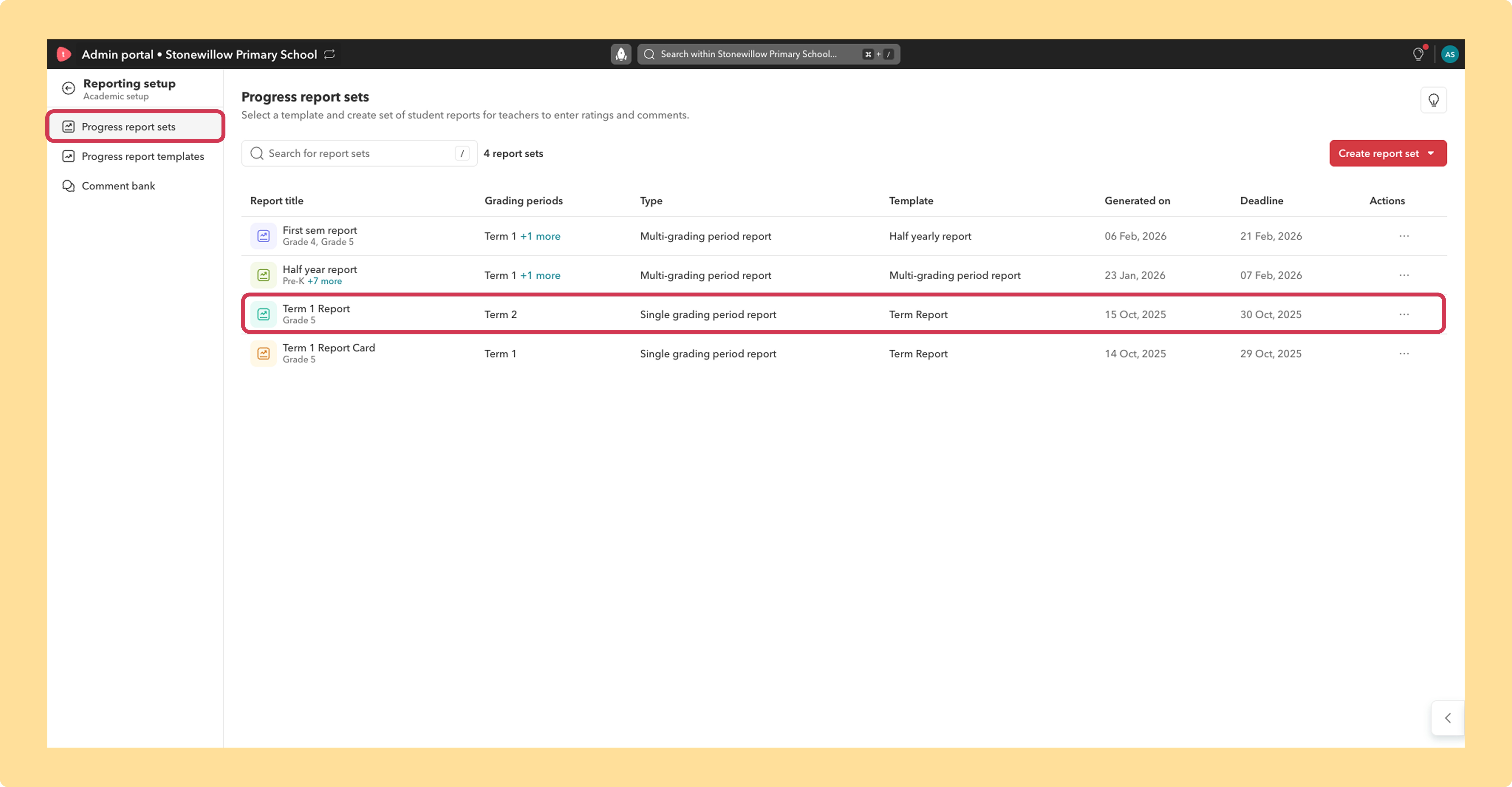1512x787 pixels.
Task: Show more grading periods for First sem report
Action: (540, 236)
